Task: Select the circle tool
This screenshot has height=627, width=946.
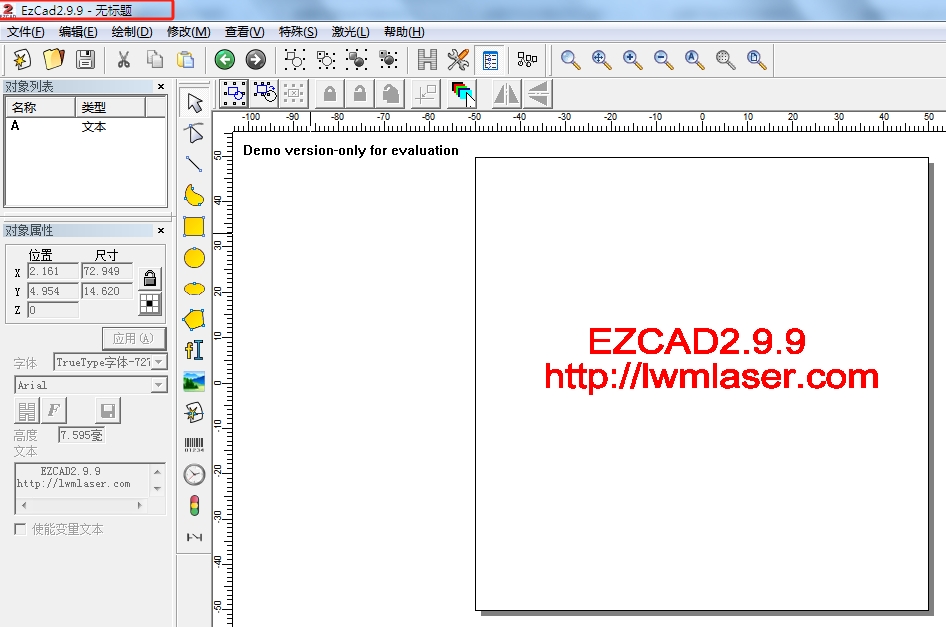Action: [194, 258]
